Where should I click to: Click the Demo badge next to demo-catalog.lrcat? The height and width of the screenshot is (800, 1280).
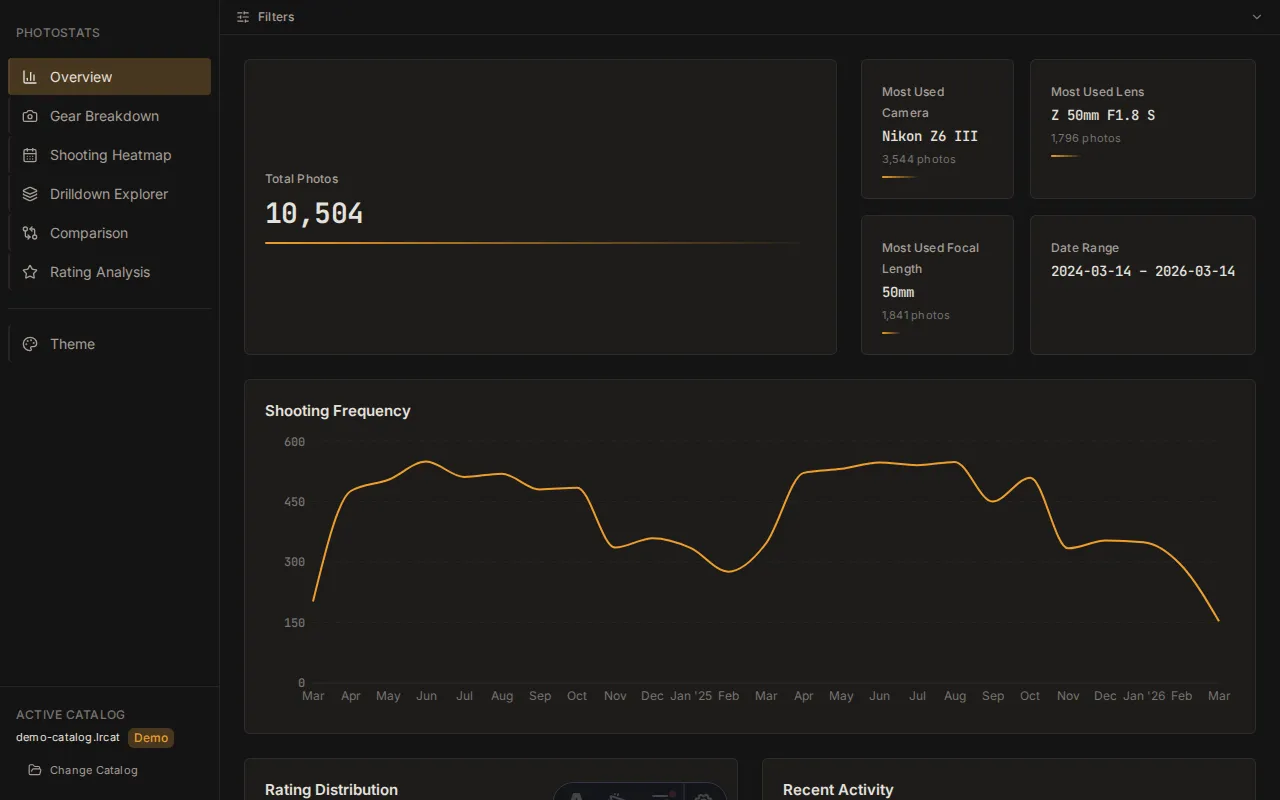151,738
